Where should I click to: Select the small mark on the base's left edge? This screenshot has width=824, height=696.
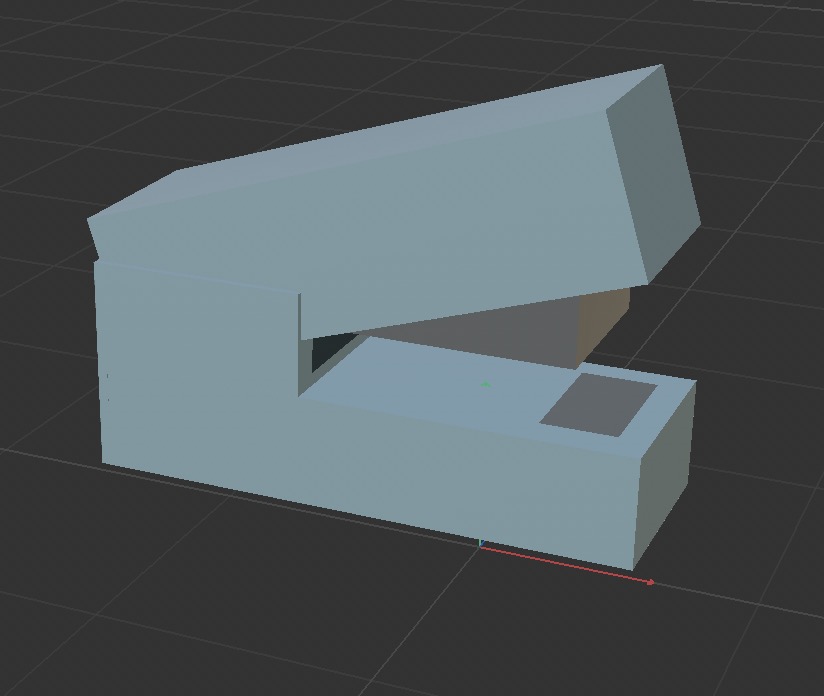click(x=105, y=377)
